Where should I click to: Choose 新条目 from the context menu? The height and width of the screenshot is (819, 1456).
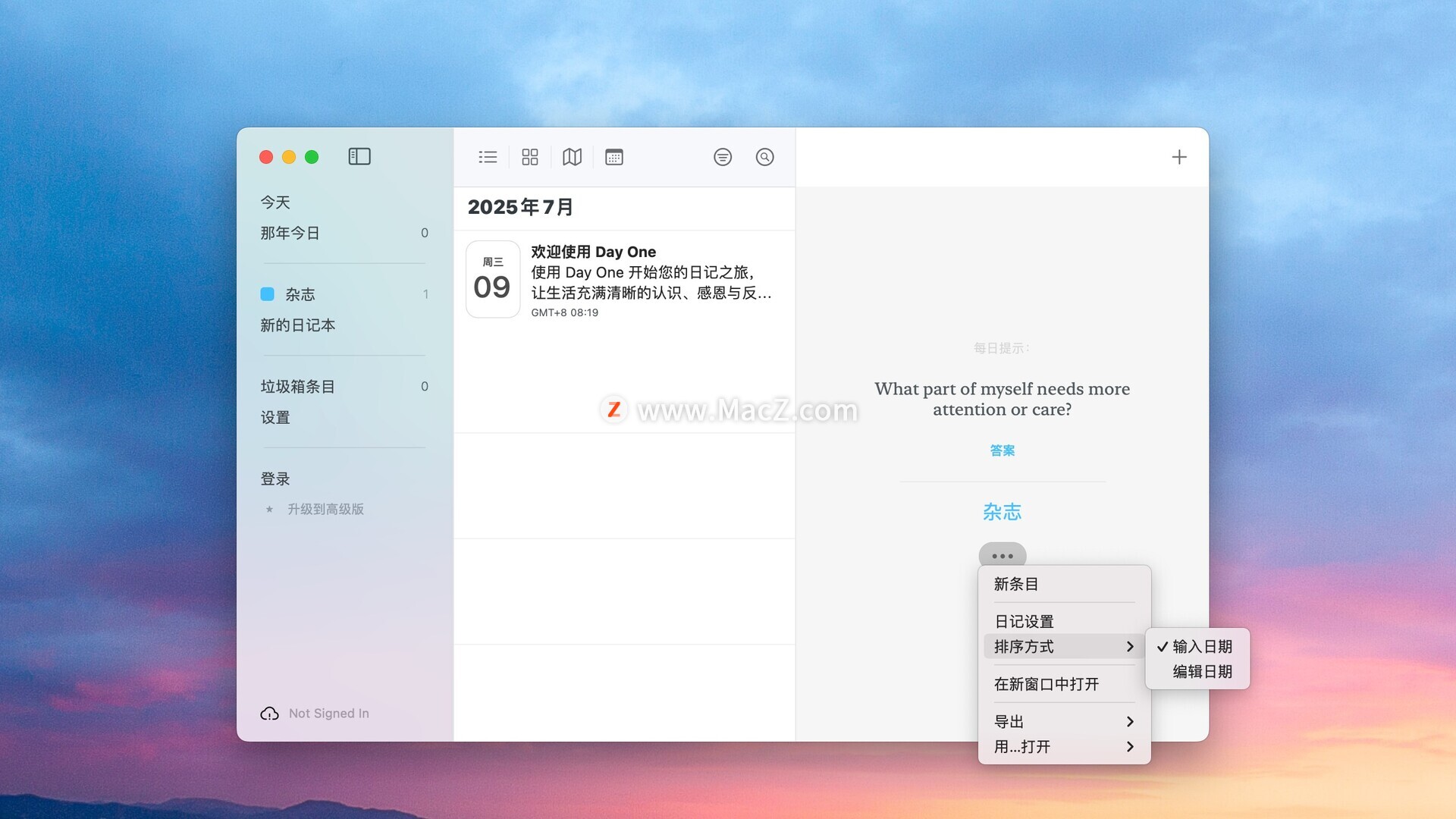pyautogui.click(x=1065, y=584)
